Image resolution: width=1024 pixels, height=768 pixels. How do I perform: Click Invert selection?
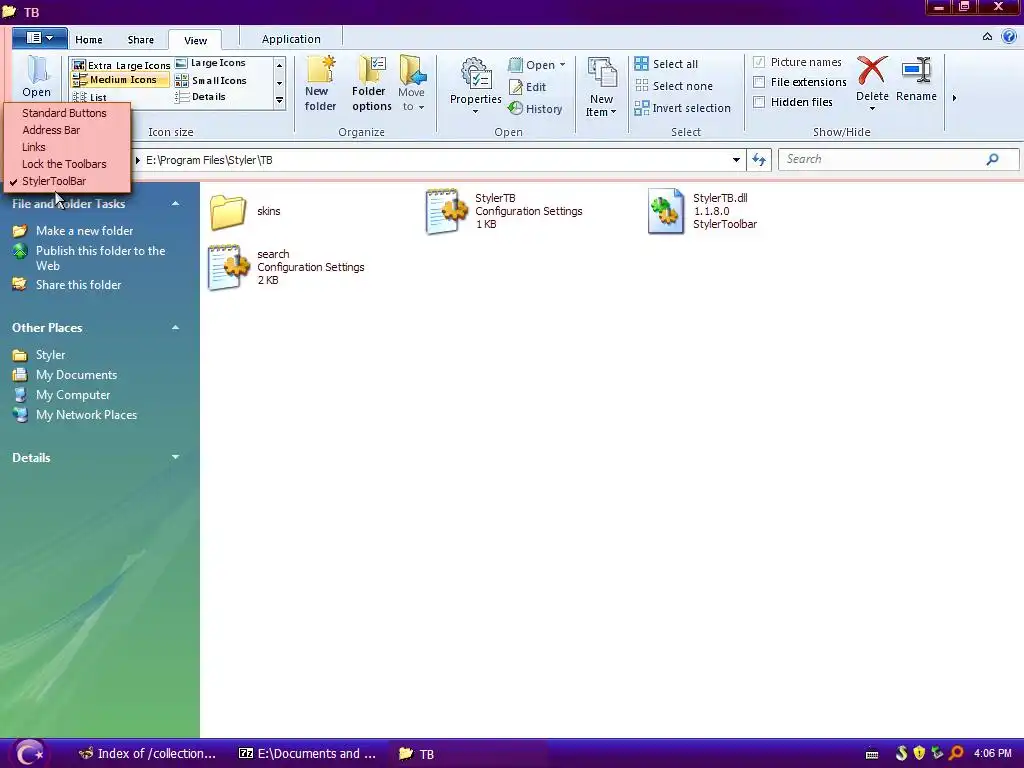682,108
